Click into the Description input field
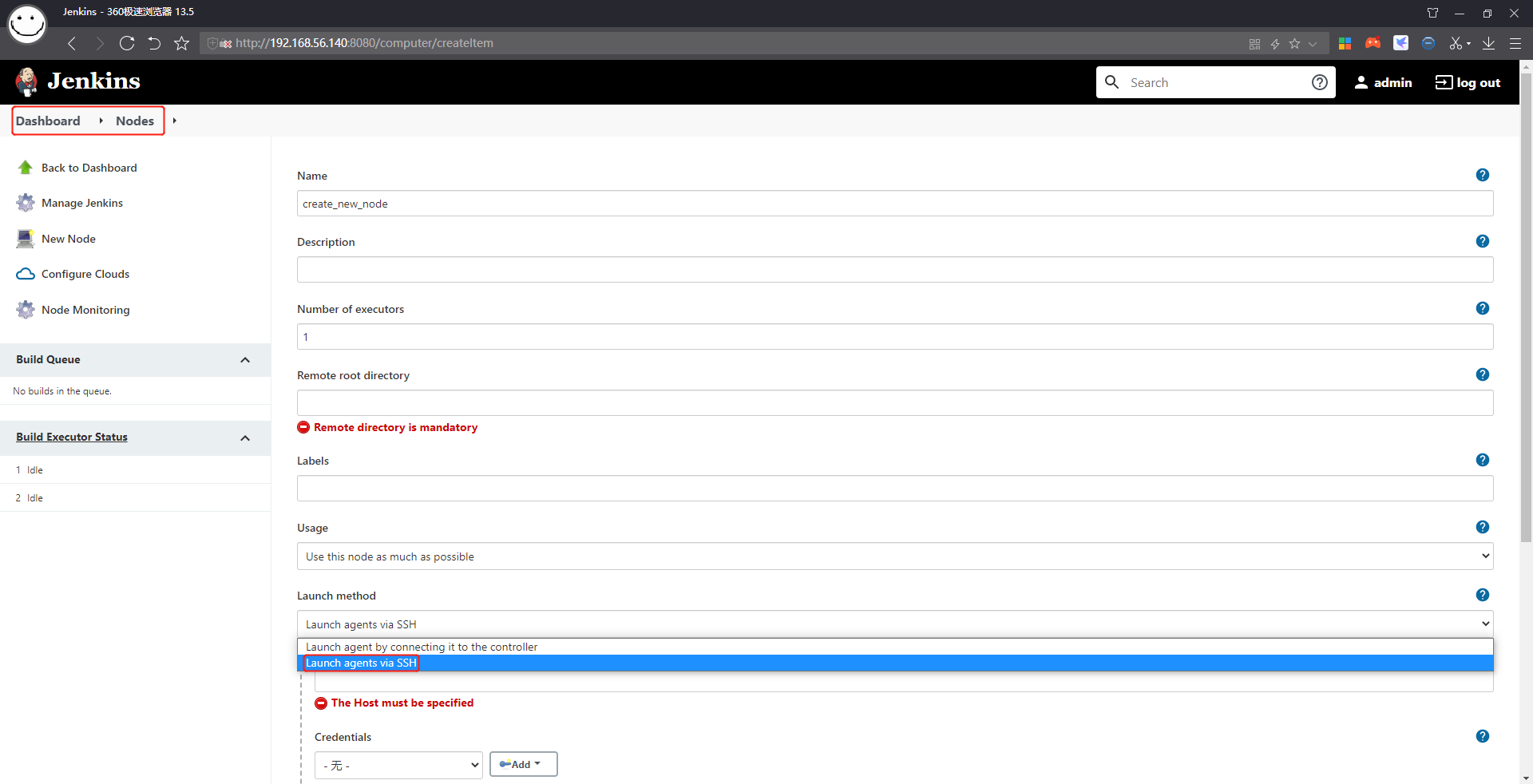Image resolution: width=1533 pixels, height=784 pixels. pos(895,270)
